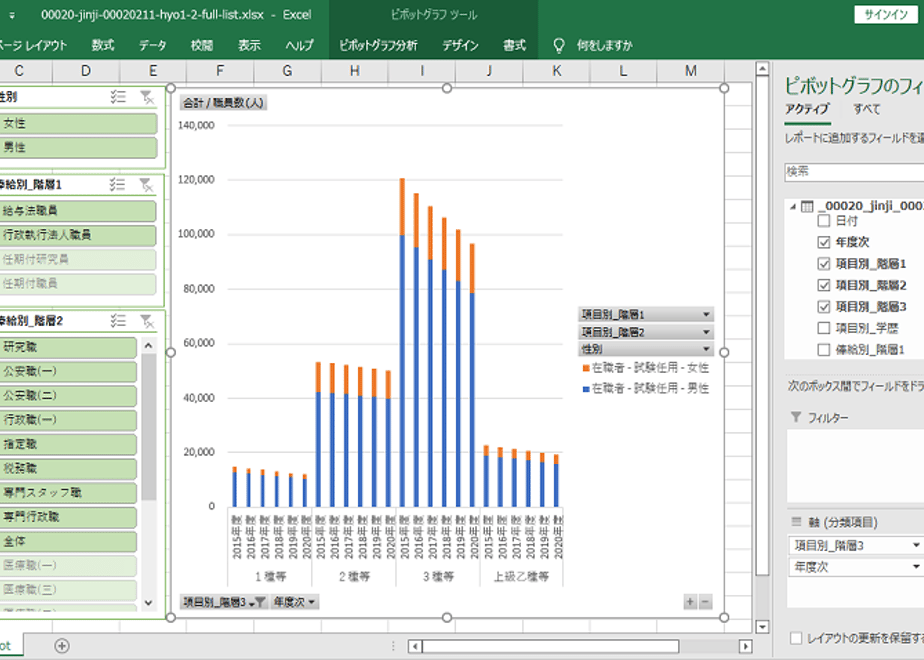Select 専門スタッフ職 slicer item
924x660 pixels.
tap(68, 493)
